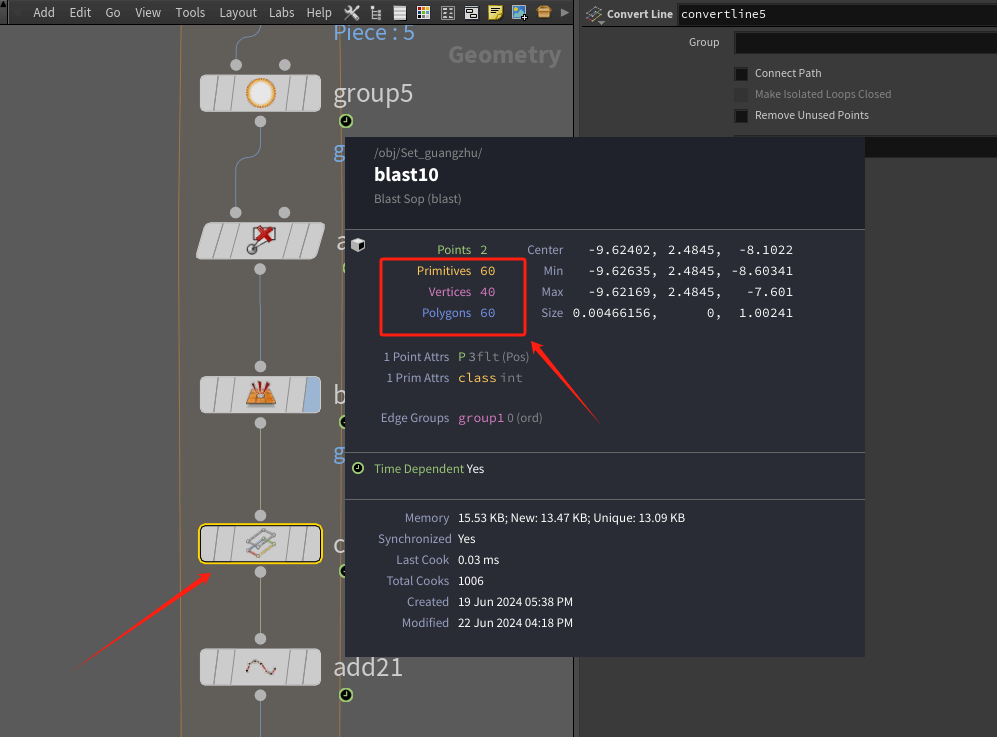Click the network box orange icon in toolbar
The image size is (997, 737).
[543, 13]
